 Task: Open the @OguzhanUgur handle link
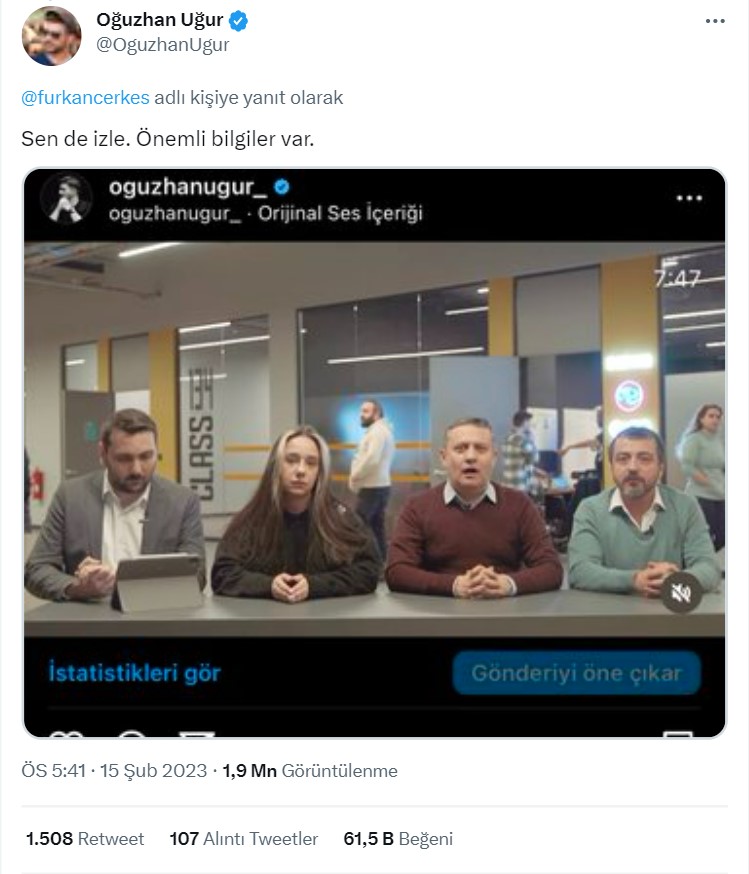point(162,45)
